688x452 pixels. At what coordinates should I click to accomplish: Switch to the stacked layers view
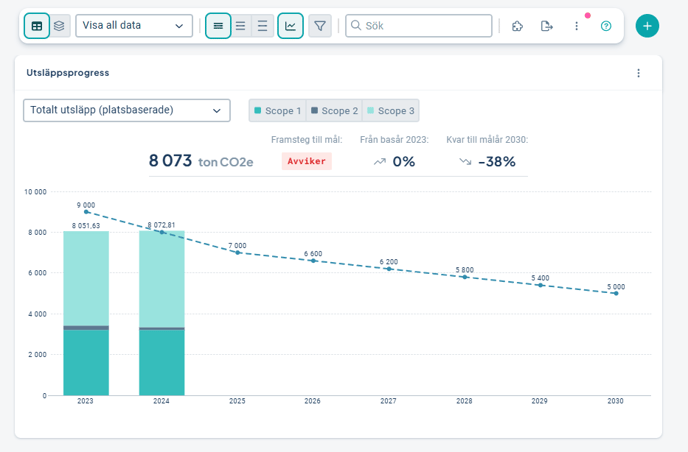click(60, 26)
